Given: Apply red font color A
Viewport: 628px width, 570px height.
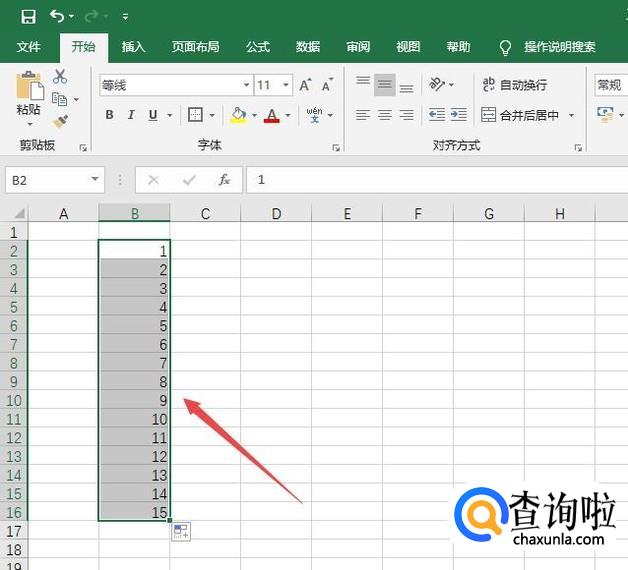Looking at the screenshot, I should tap(272, 115).
